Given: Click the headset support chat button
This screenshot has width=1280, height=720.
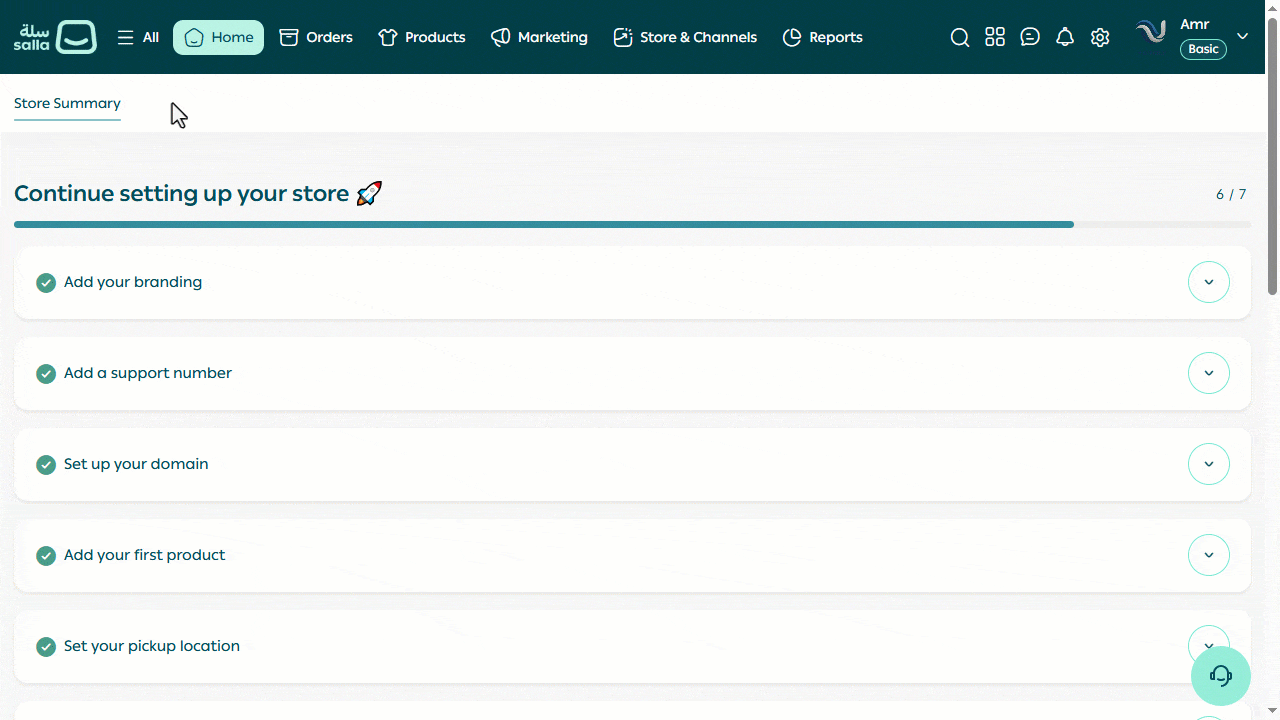Looking at the screenshot, I should coord(1221,676).
